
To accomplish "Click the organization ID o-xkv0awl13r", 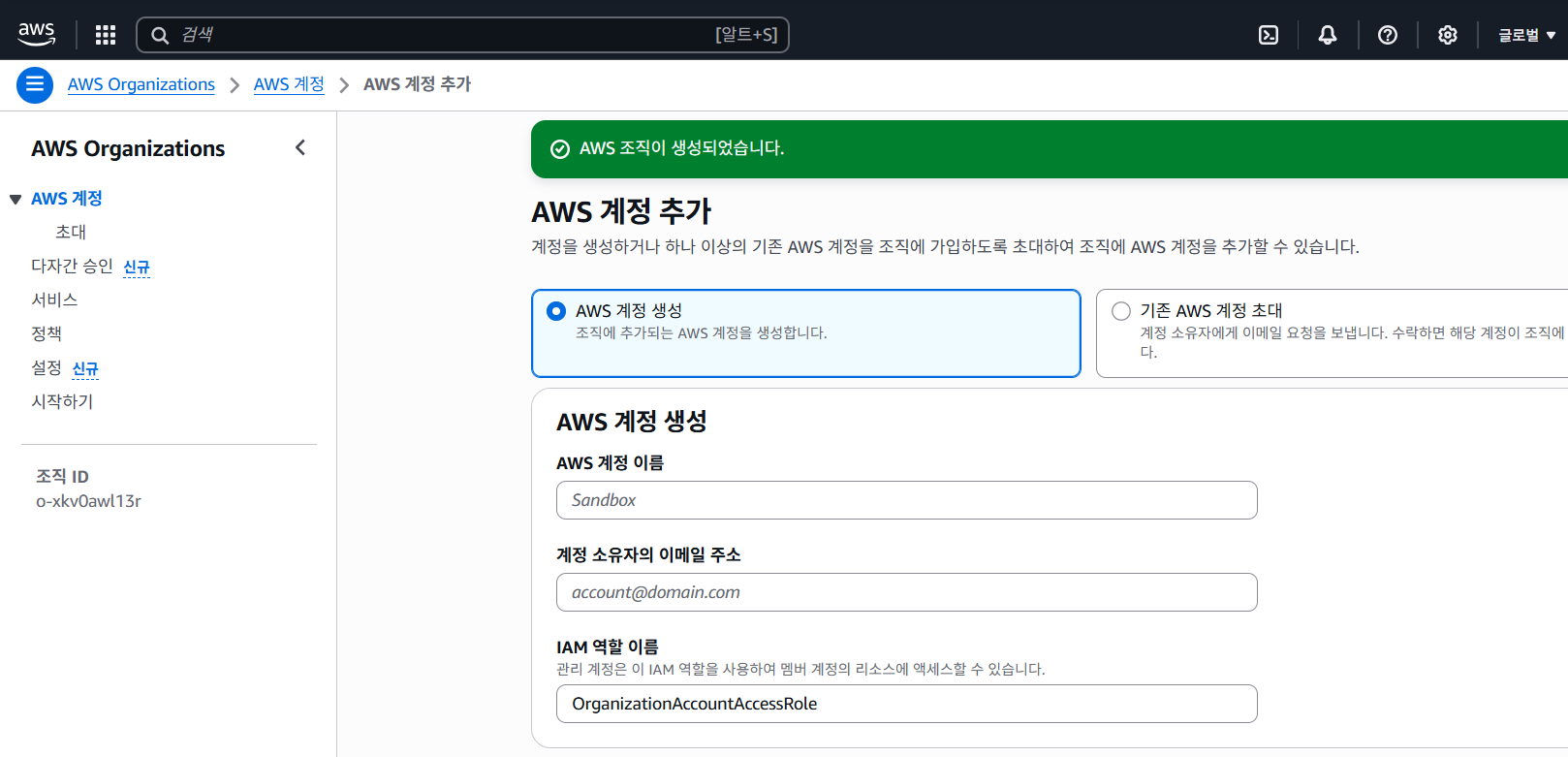I will pyautogui.click(x=88, y=501).
